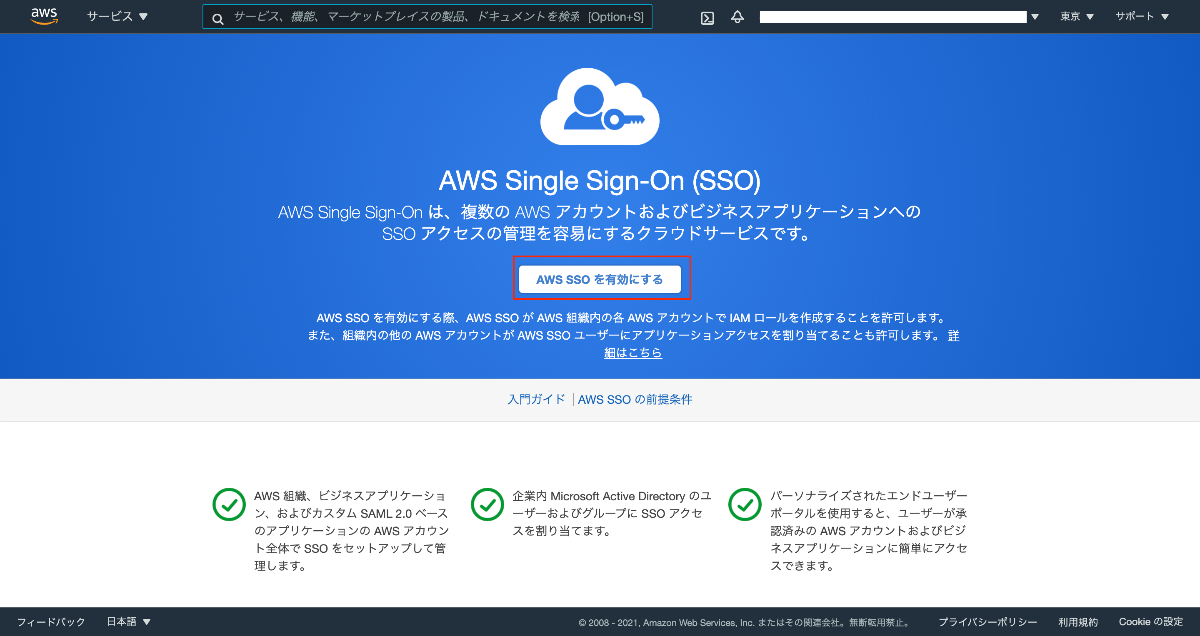Click the copyright Amazon Web Services text

744,623
